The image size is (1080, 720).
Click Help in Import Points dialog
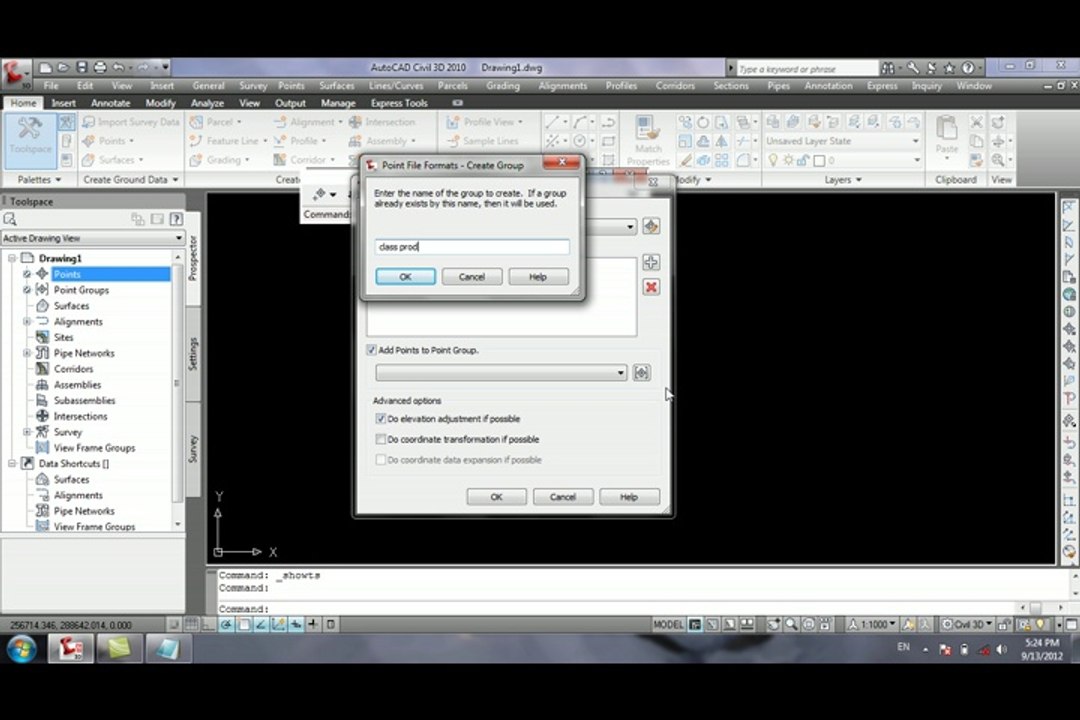click(x=629, y=497)
